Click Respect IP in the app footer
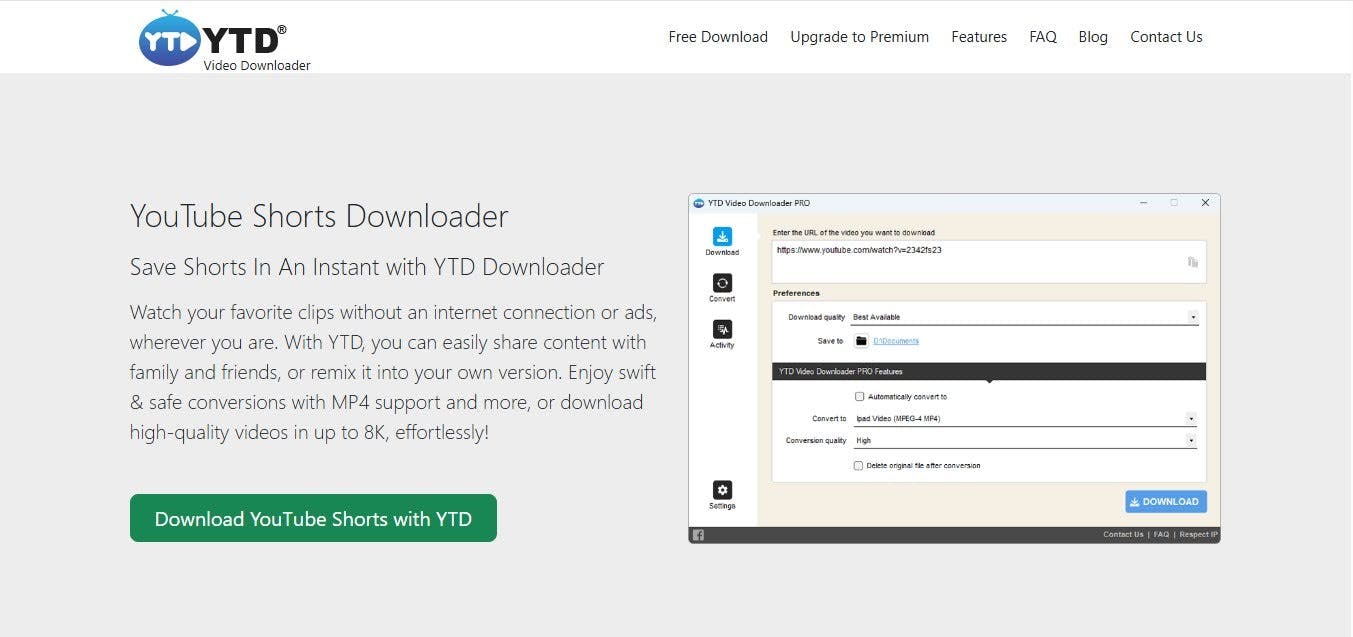 point(1199,535)
